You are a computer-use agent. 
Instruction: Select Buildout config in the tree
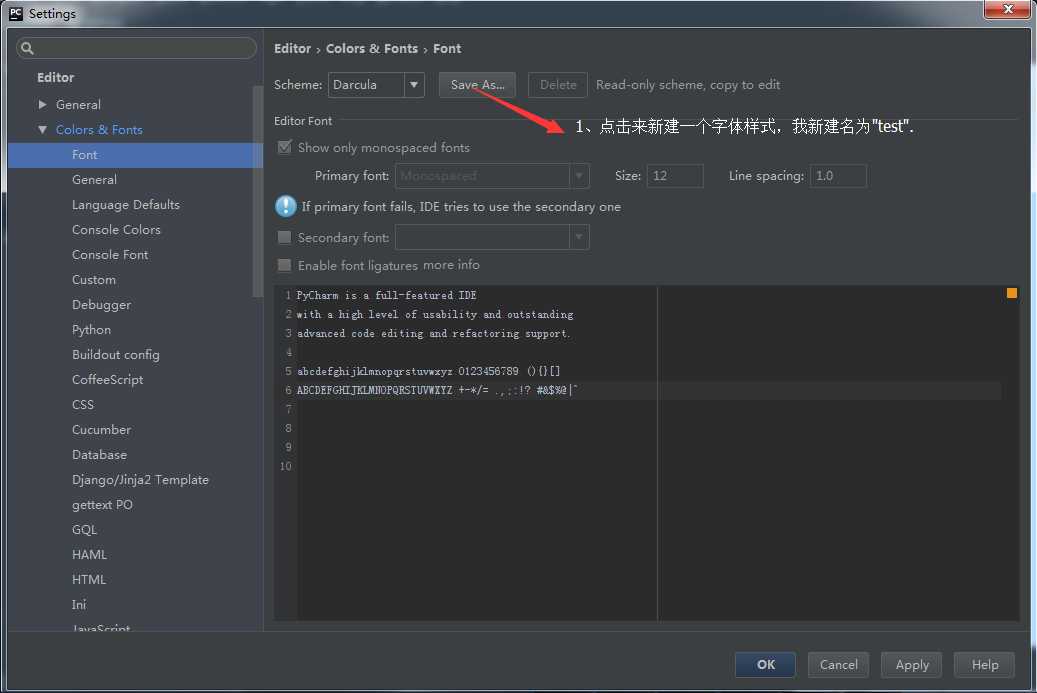click(116, 354)
